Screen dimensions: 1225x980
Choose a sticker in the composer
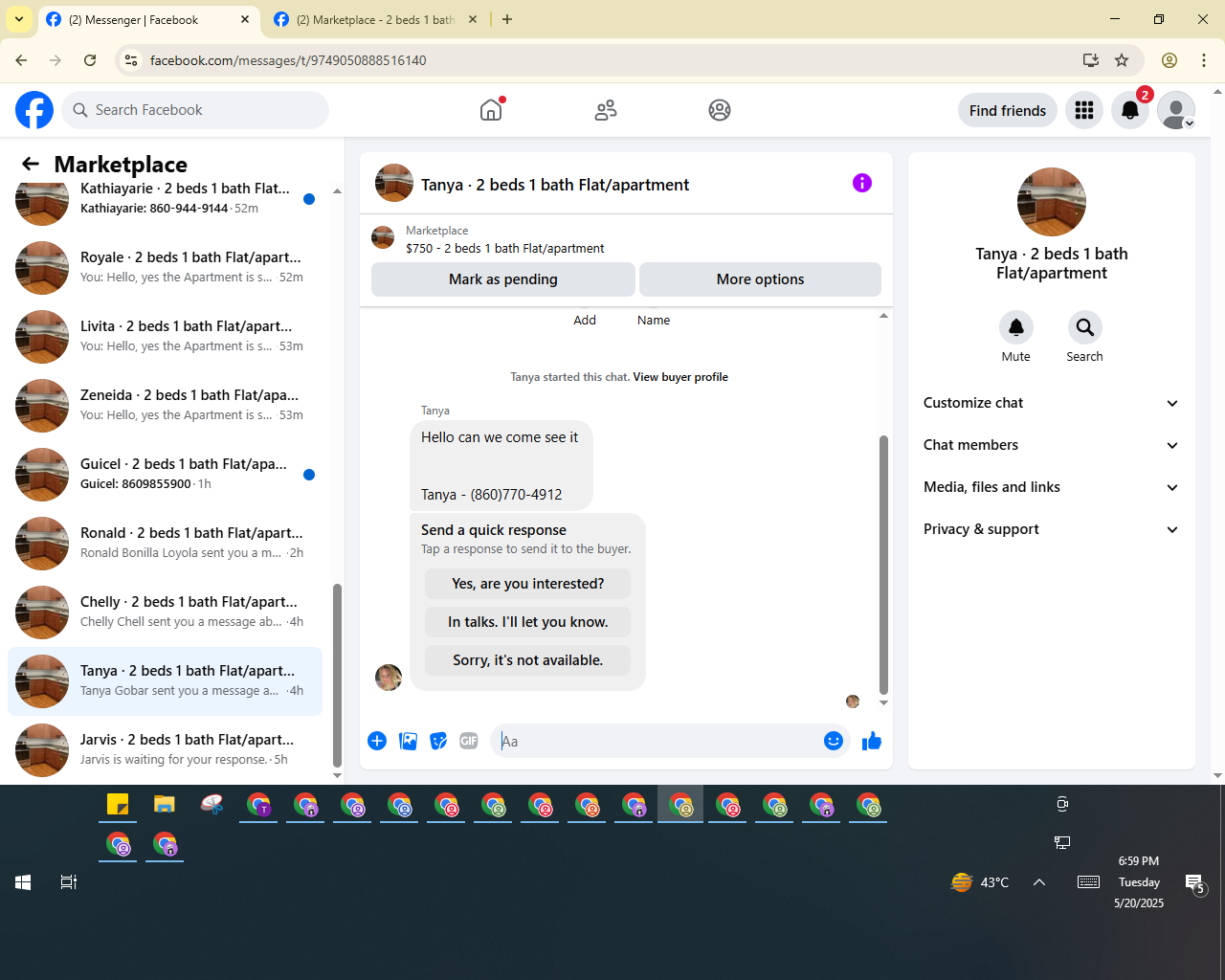(x=438, y=741)
